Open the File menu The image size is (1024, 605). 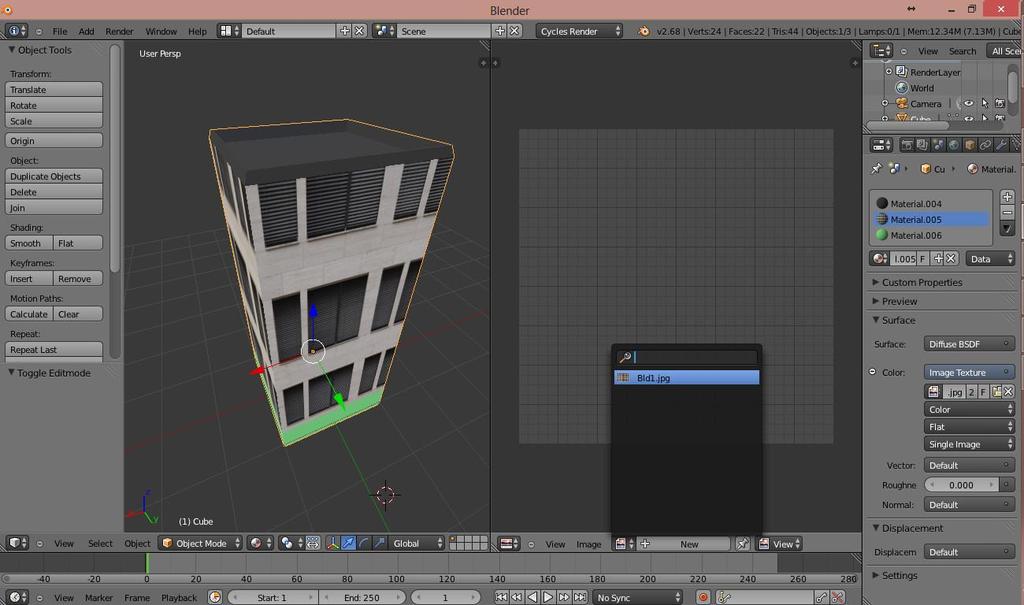point(60,31)
